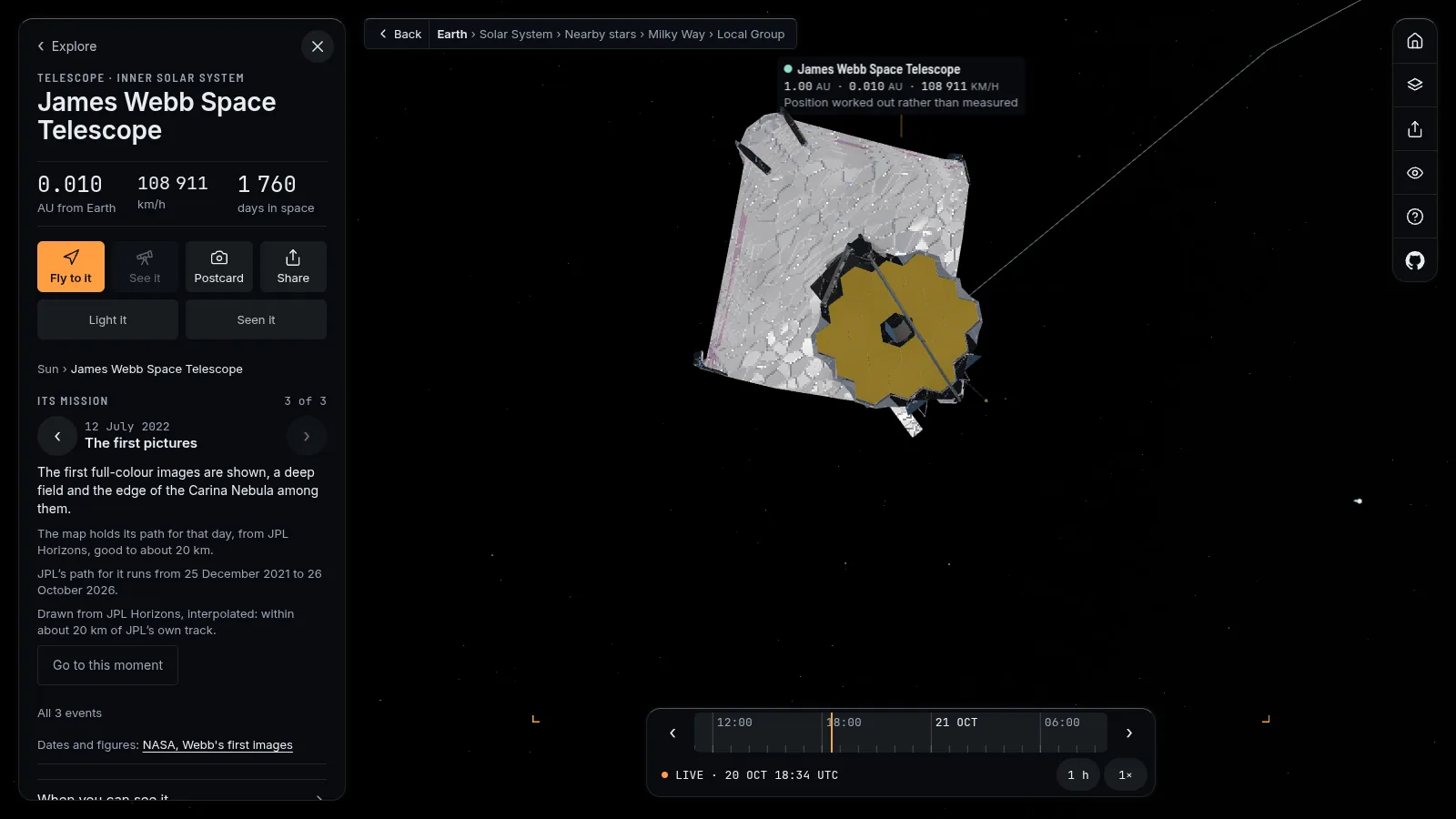Viewport: 1456px width, 819px height.
Task: Change the 1× playback speed
Action: 1126,775
